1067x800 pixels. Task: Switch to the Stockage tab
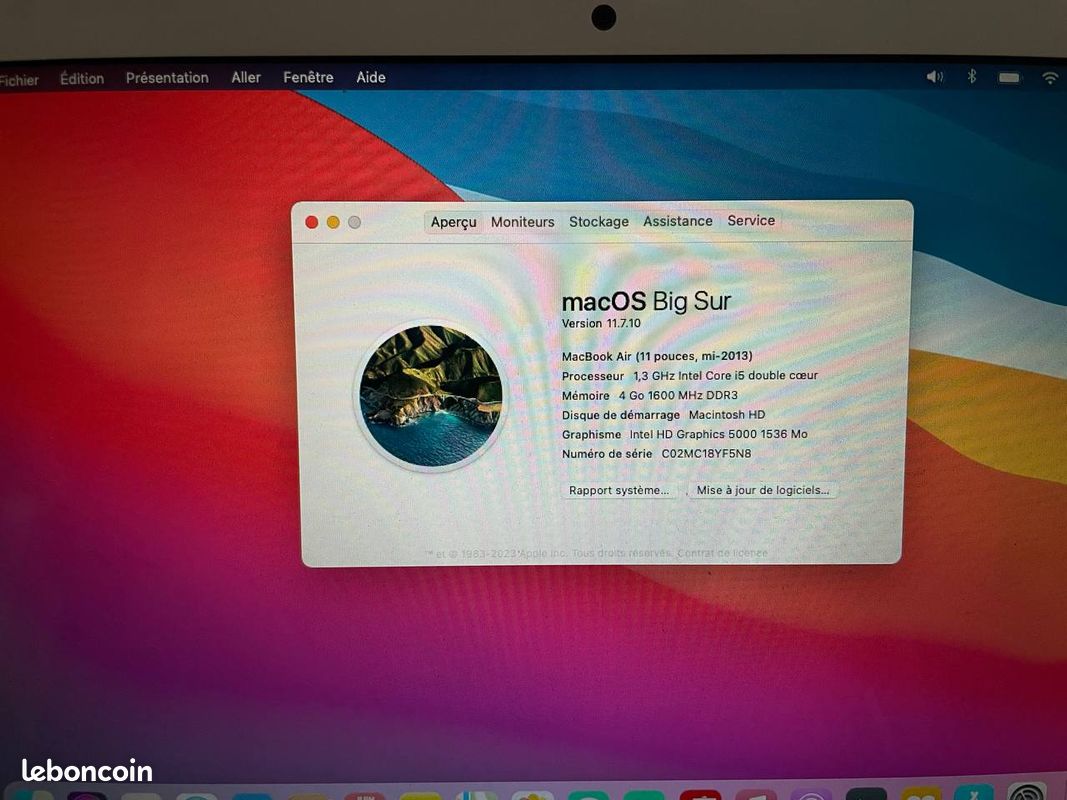click(x=599, y=221)
